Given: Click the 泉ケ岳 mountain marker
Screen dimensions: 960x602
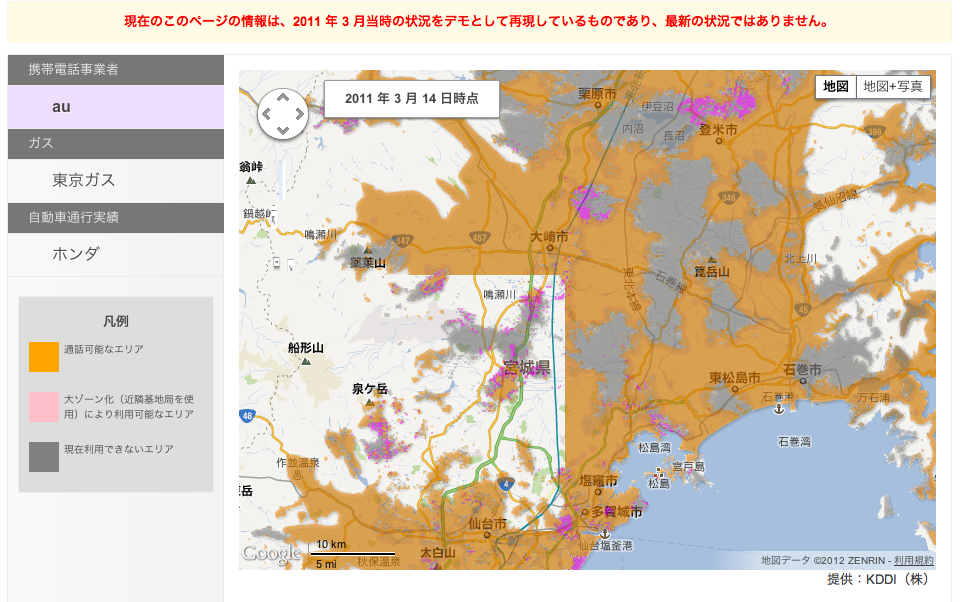Looking at the screenshot, I should (x=369, y=403).
